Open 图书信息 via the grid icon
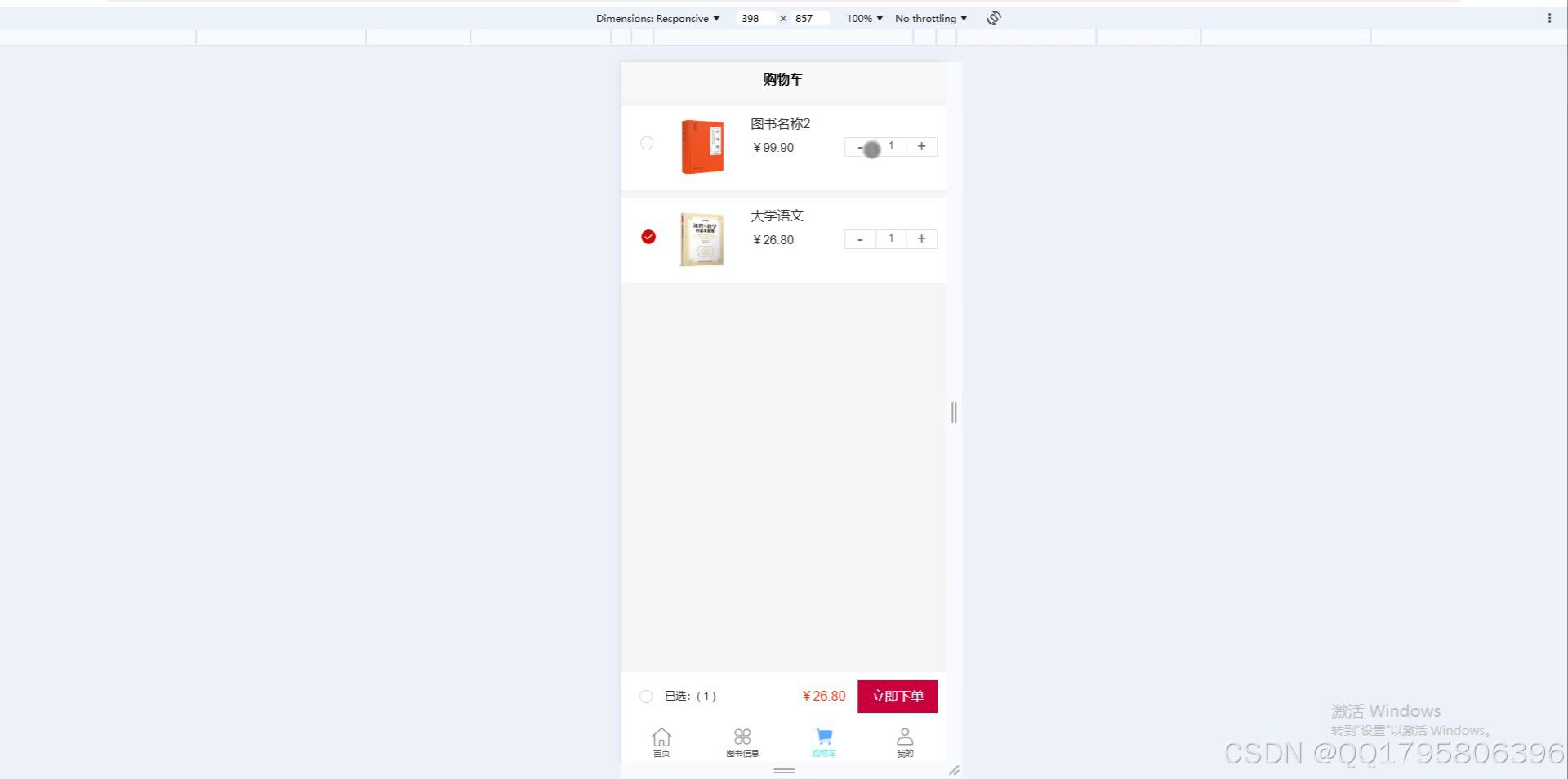1568x779 pixels. tap(742, 736)
